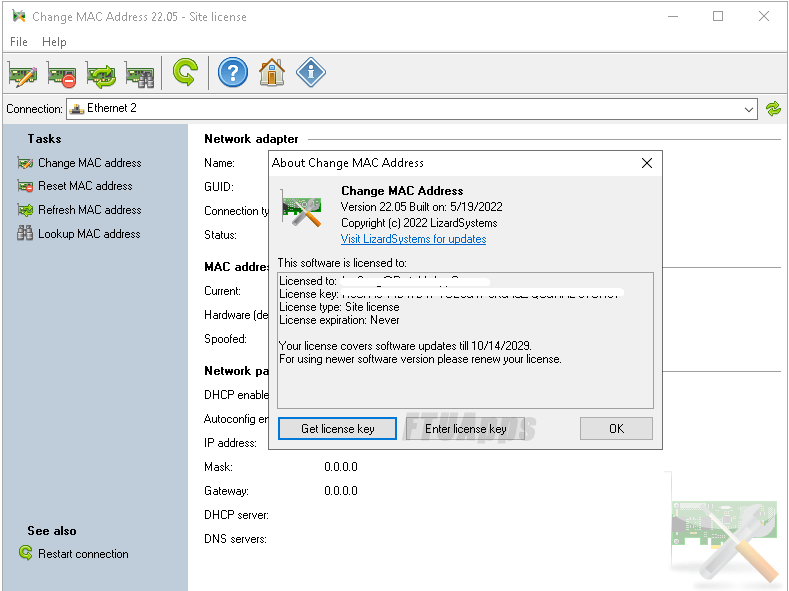Click the Change MAC address toolbar icon
Viewport: 789px width, 591px height.
[23, 73]
